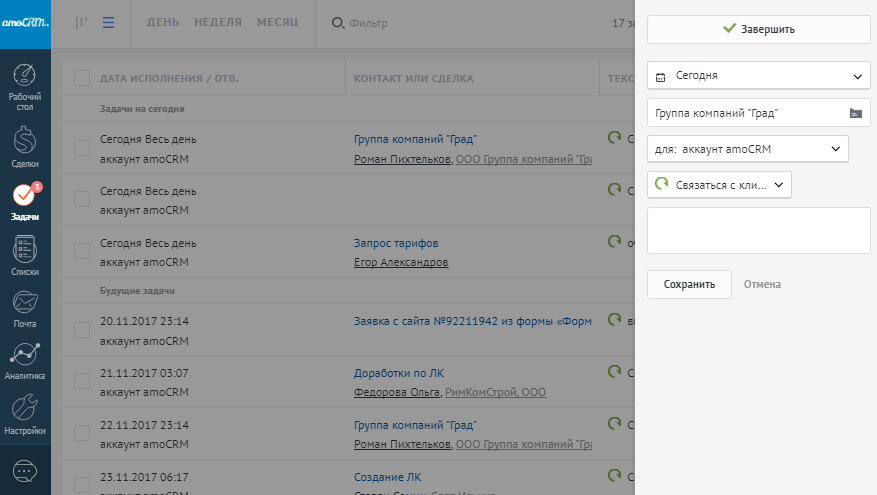This screenshot has height=495, width=877.
Task: Open Федорова Ольга contact link
Action: pyautogui.click(x=397, y=392)
